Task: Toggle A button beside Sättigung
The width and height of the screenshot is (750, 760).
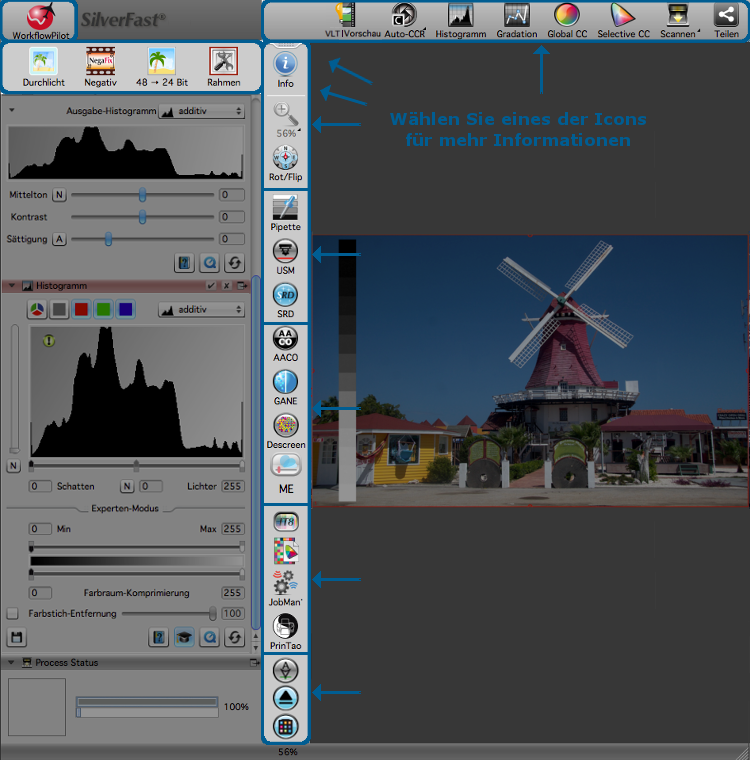Action: [x=59, y=239]
